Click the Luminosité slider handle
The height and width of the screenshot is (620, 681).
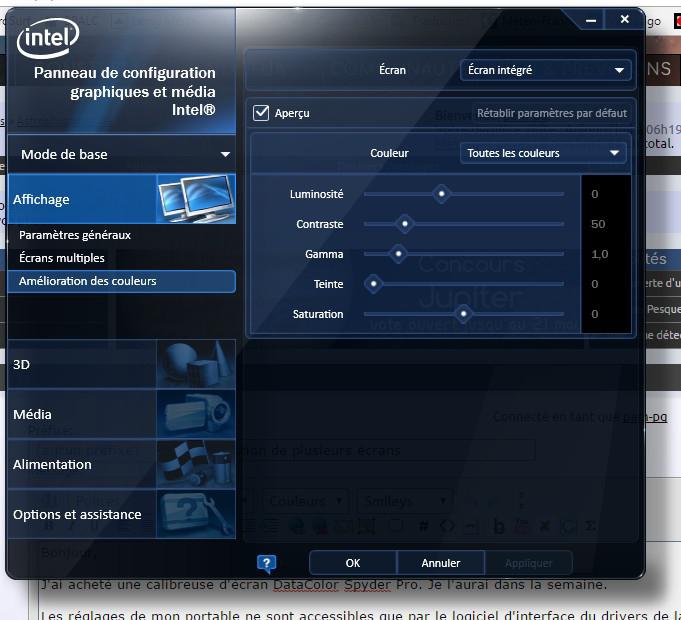point(441,194)
